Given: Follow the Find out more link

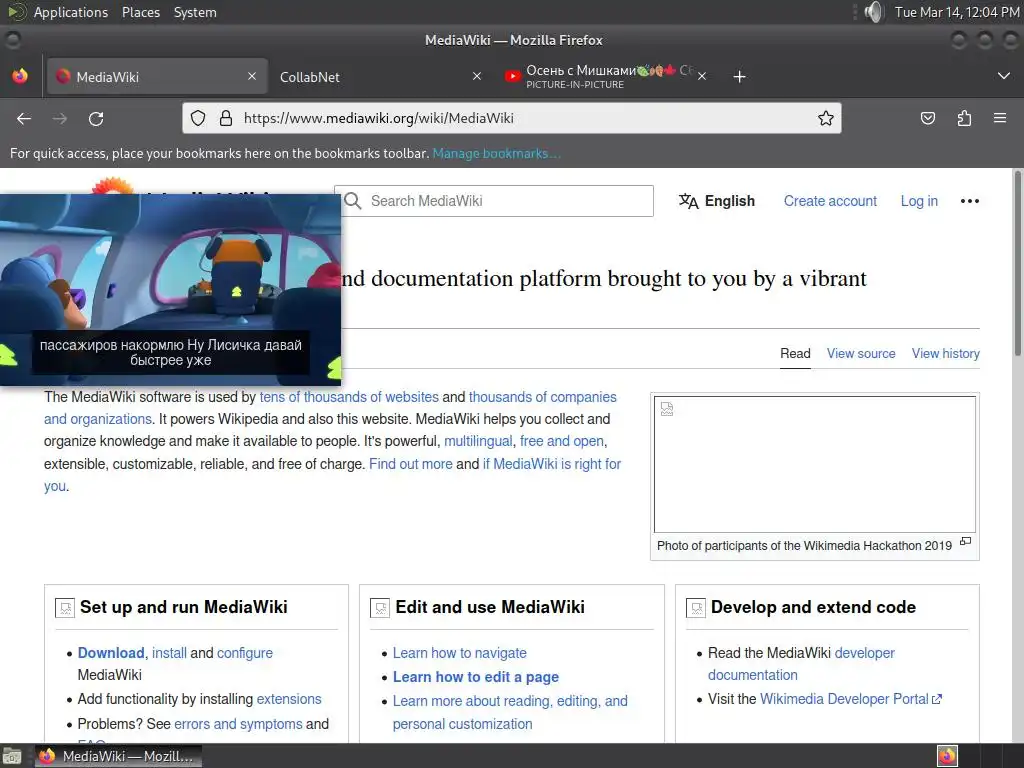Looking at the screenshot, I should click(411, 464).
